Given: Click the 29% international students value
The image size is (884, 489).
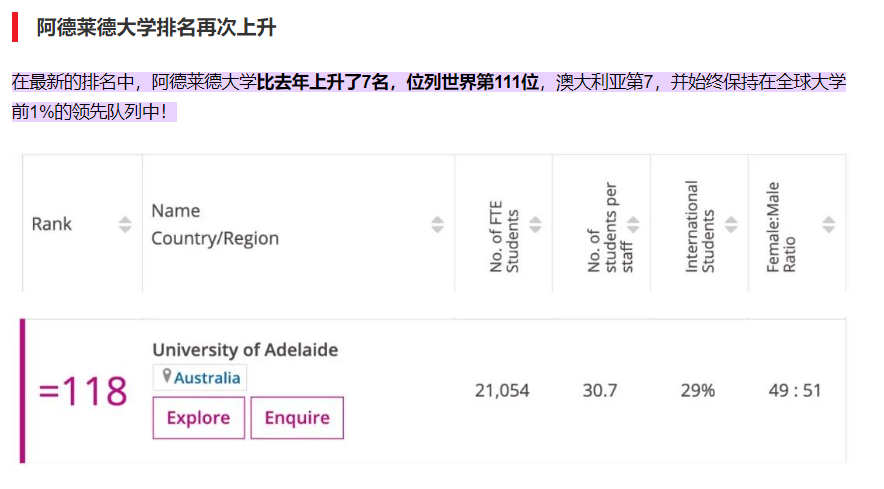Looking at the screenshot, I should click(698, 390).
